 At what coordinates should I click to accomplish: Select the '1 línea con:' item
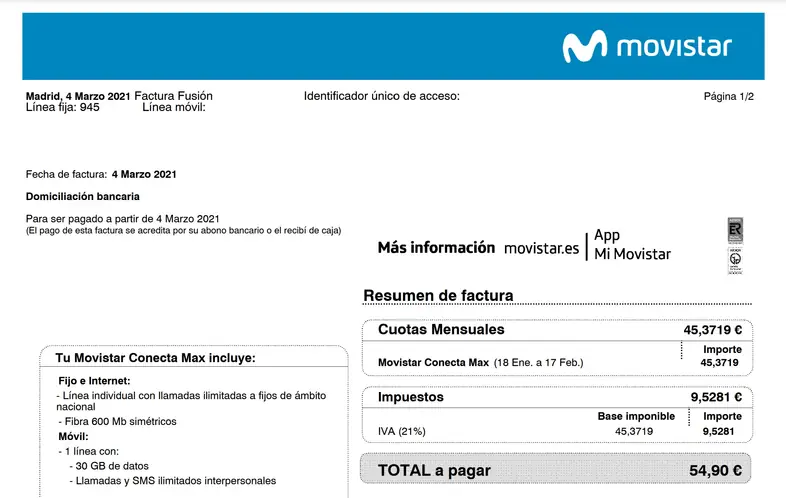[x=88, y=451]
